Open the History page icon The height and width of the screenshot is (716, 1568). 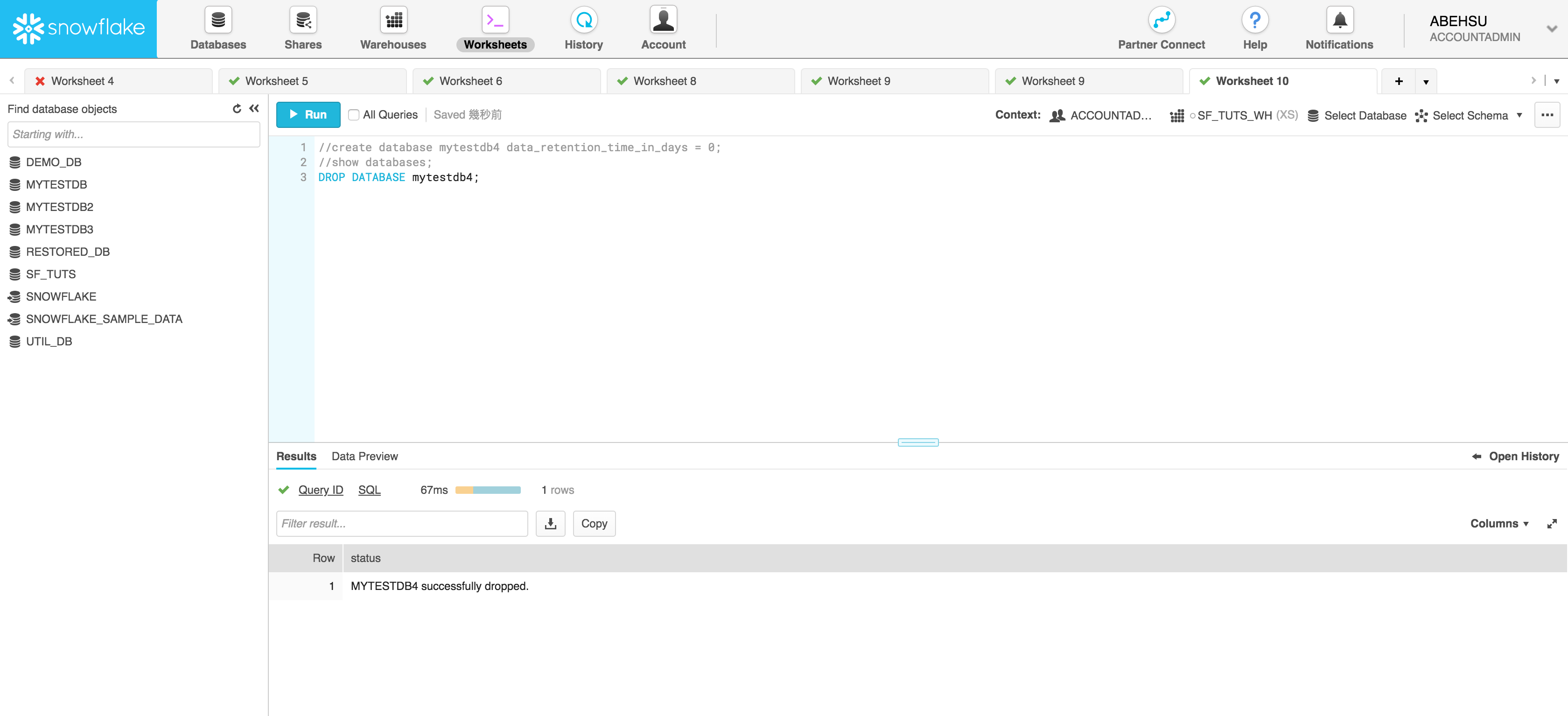(584, 20)
